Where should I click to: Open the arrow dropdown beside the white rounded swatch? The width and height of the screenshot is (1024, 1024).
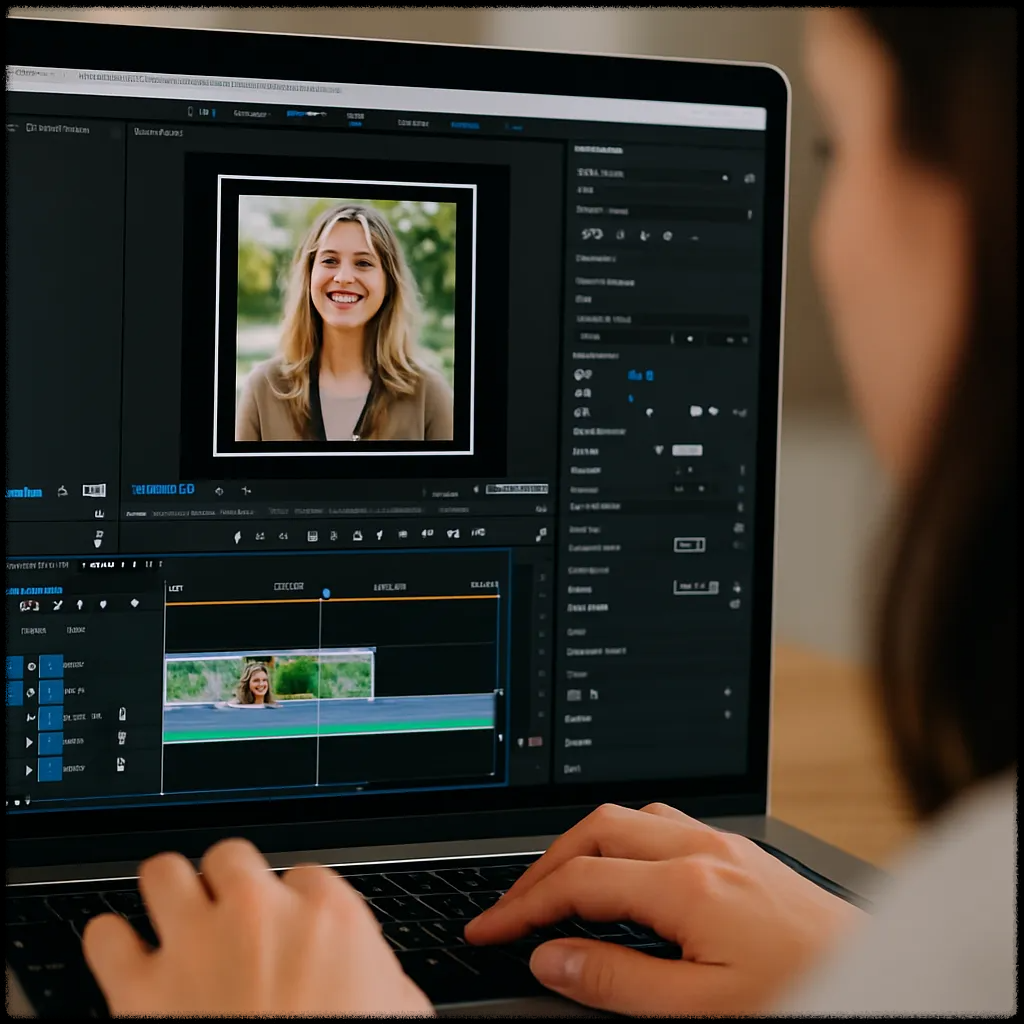(659, 450)
